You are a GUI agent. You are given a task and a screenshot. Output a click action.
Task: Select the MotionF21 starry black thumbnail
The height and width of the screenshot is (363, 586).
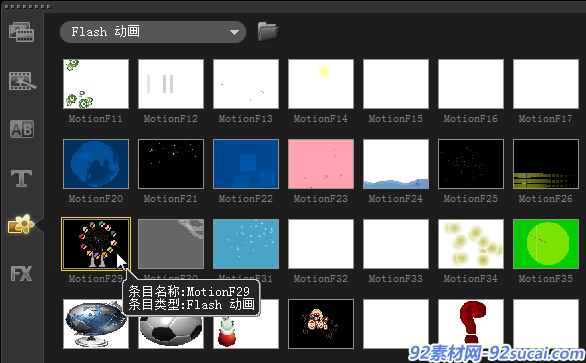click(171, 164)
